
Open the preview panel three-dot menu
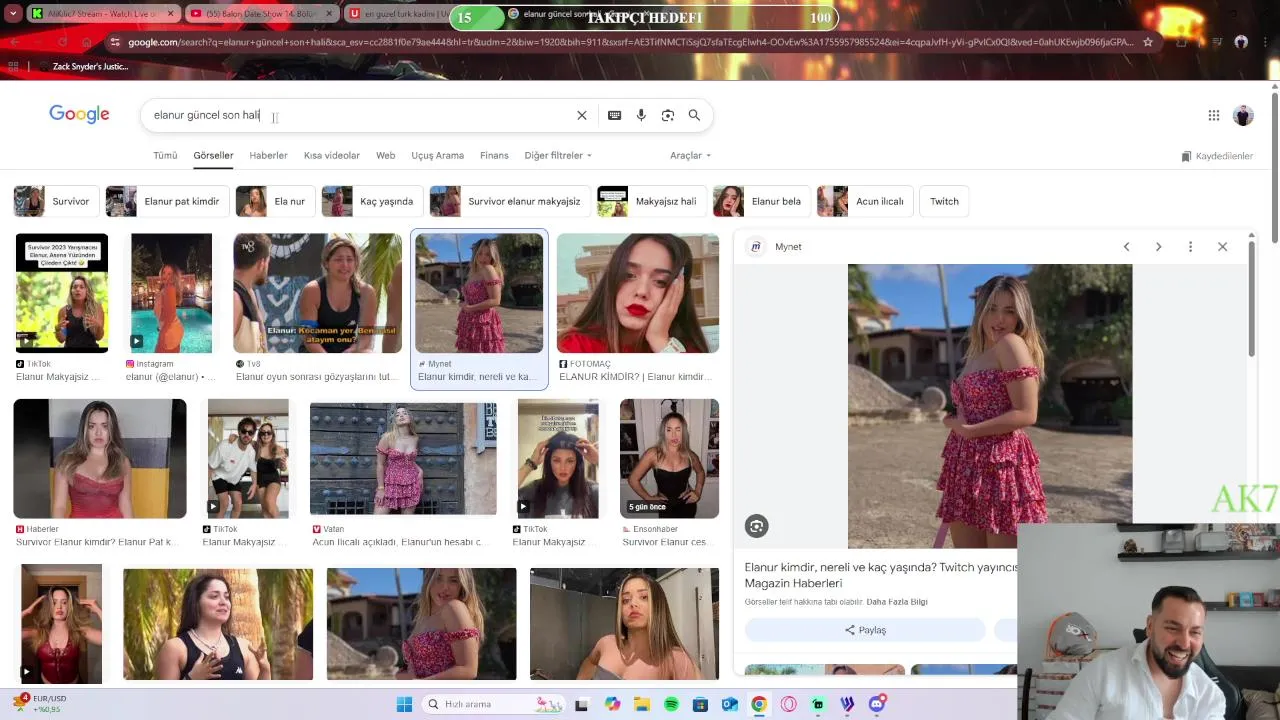click(x=1190, y=247)
